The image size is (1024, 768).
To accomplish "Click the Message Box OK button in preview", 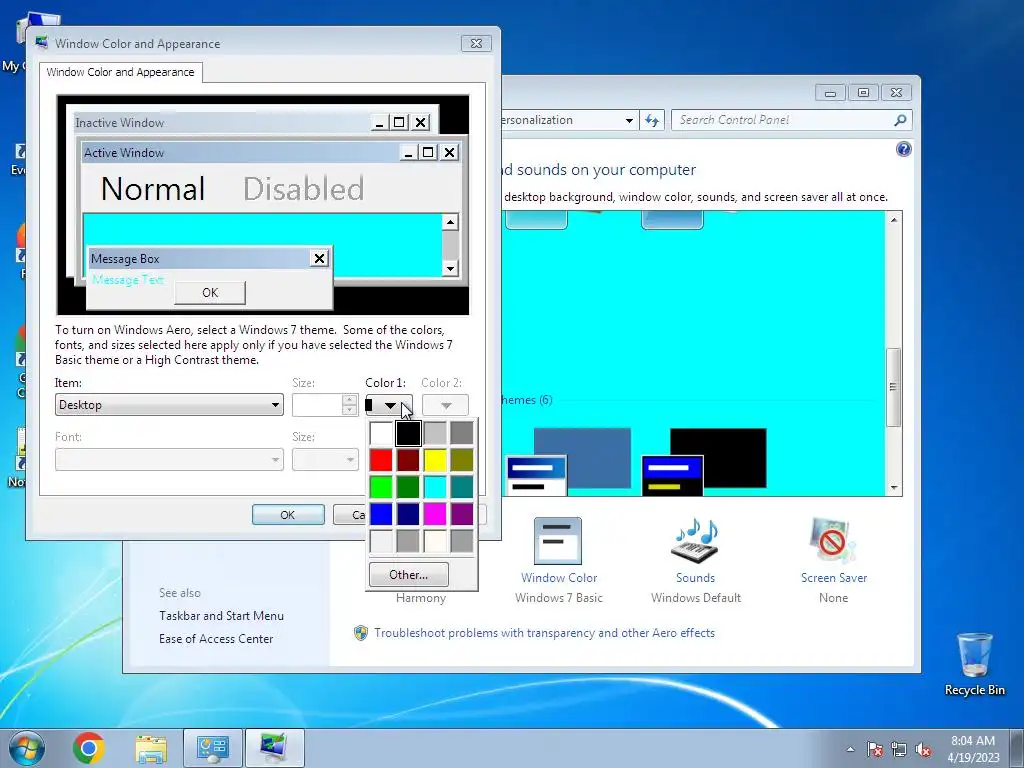I will point(210,293).
